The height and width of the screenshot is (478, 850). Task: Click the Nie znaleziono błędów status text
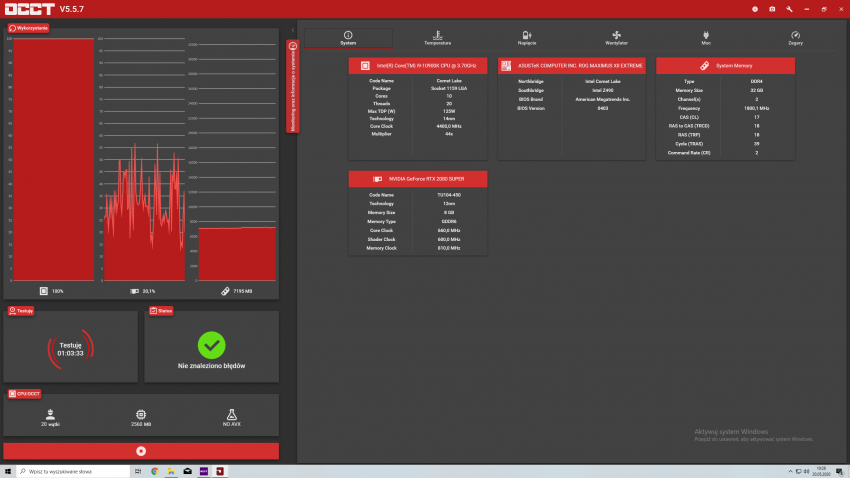click(211, 366)
